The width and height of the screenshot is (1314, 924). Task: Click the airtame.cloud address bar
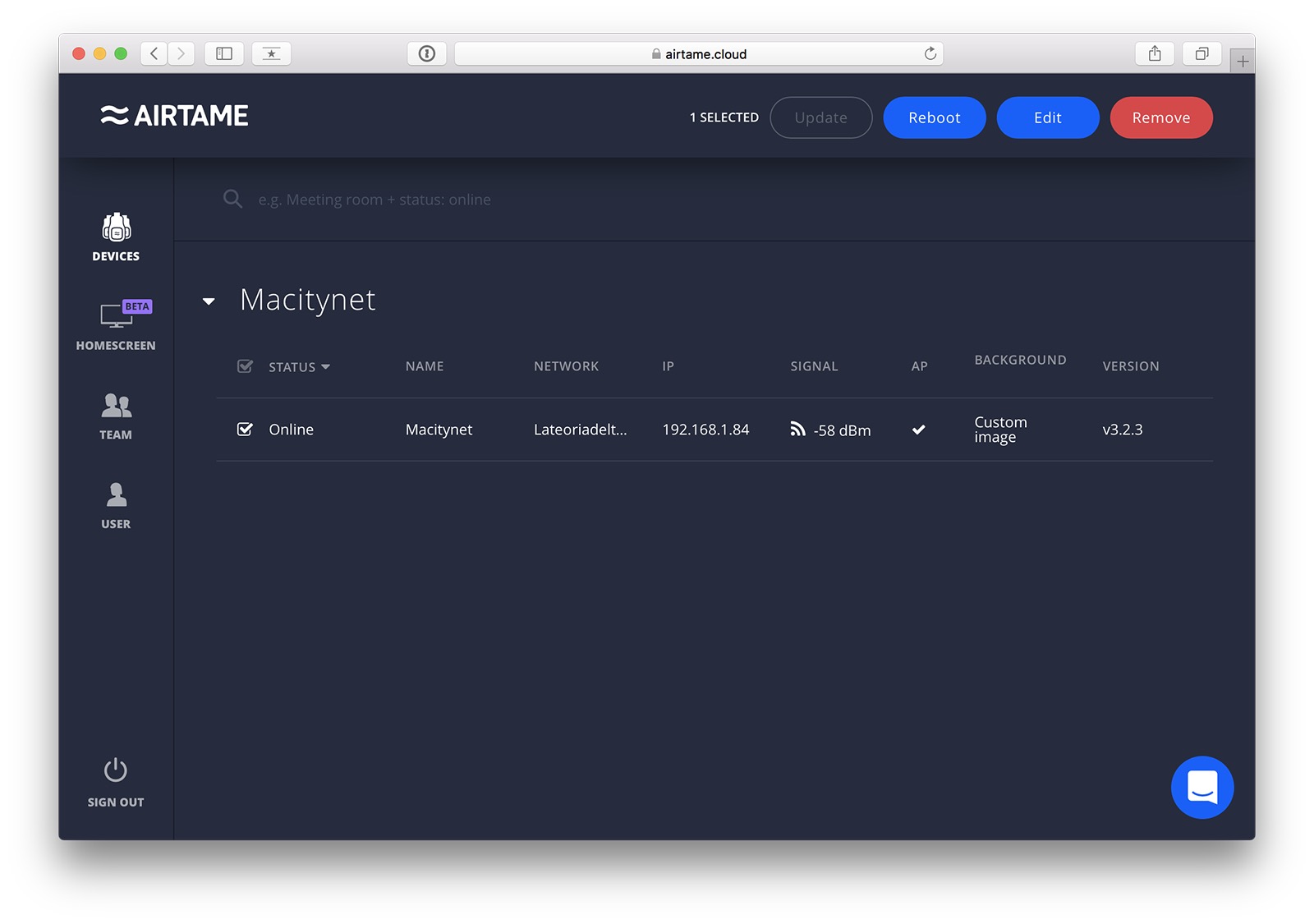699,53
